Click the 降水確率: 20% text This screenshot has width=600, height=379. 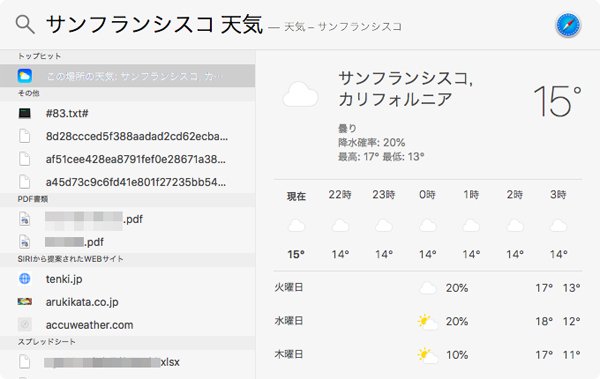[x=372, y=142]
